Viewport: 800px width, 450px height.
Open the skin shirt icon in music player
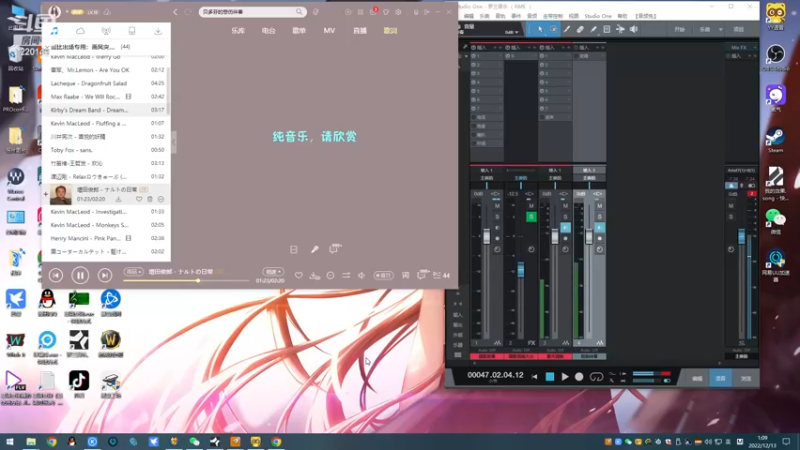(x=386, y=12)
